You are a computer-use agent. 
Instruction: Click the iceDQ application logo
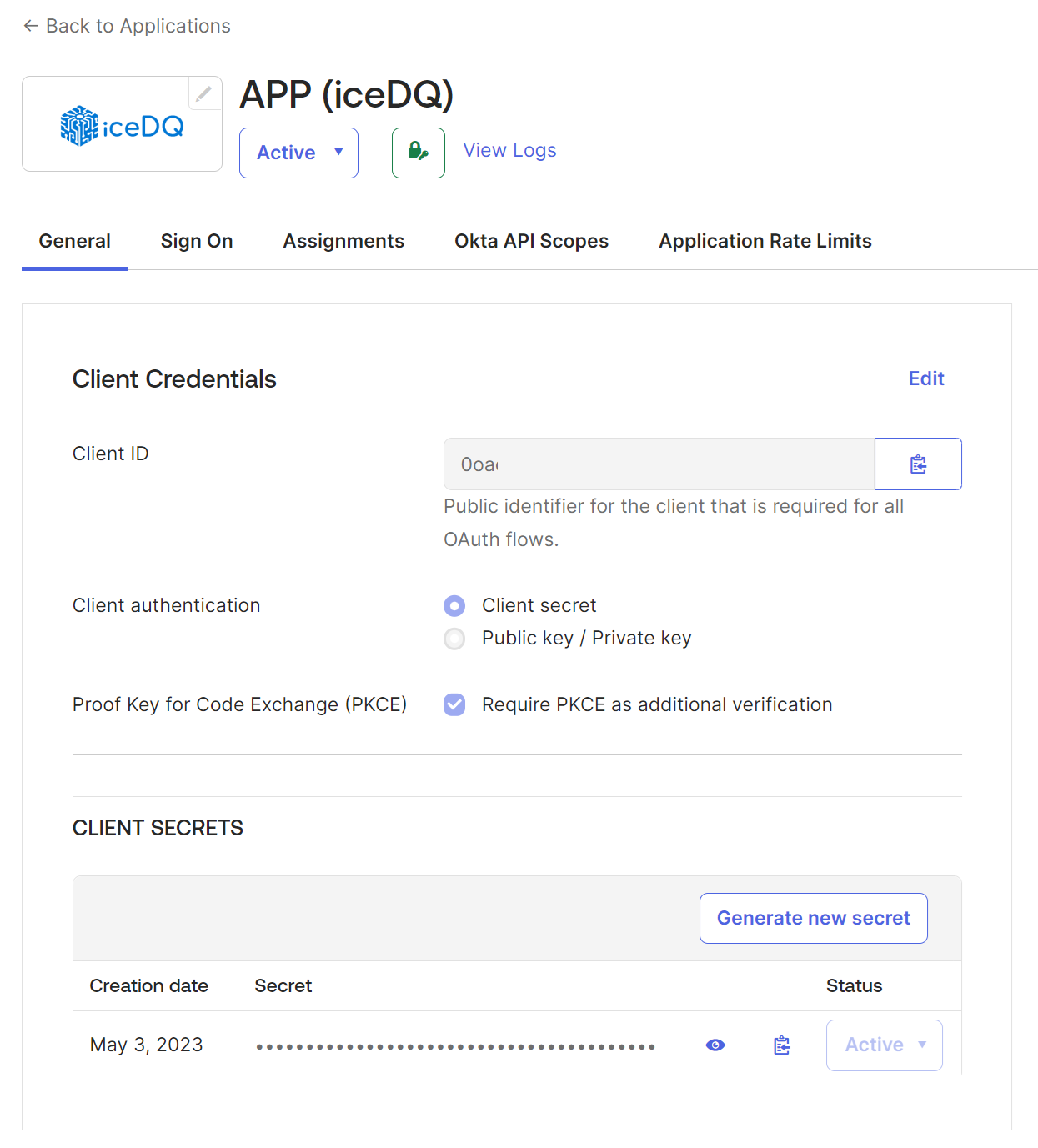click(122, 126)
